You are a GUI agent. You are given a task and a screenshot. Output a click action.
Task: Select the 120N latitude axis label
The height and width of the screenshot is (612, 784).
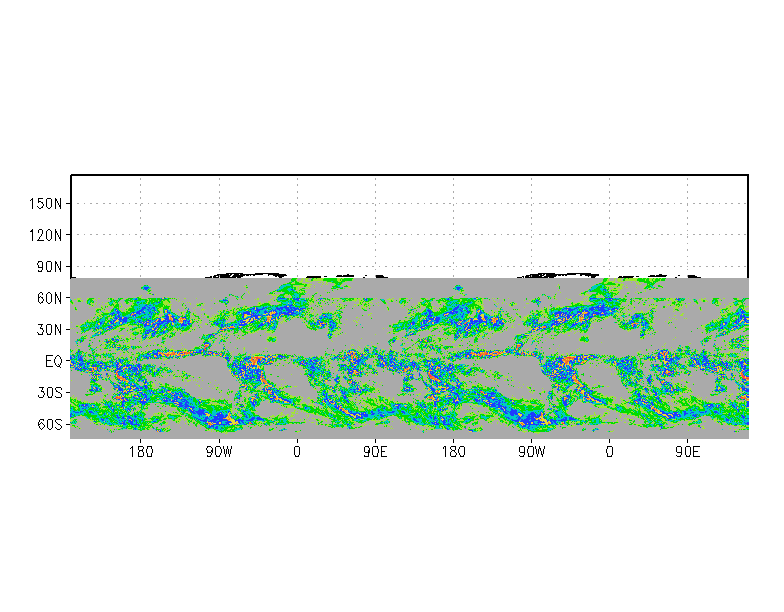[x=45, y=235]
